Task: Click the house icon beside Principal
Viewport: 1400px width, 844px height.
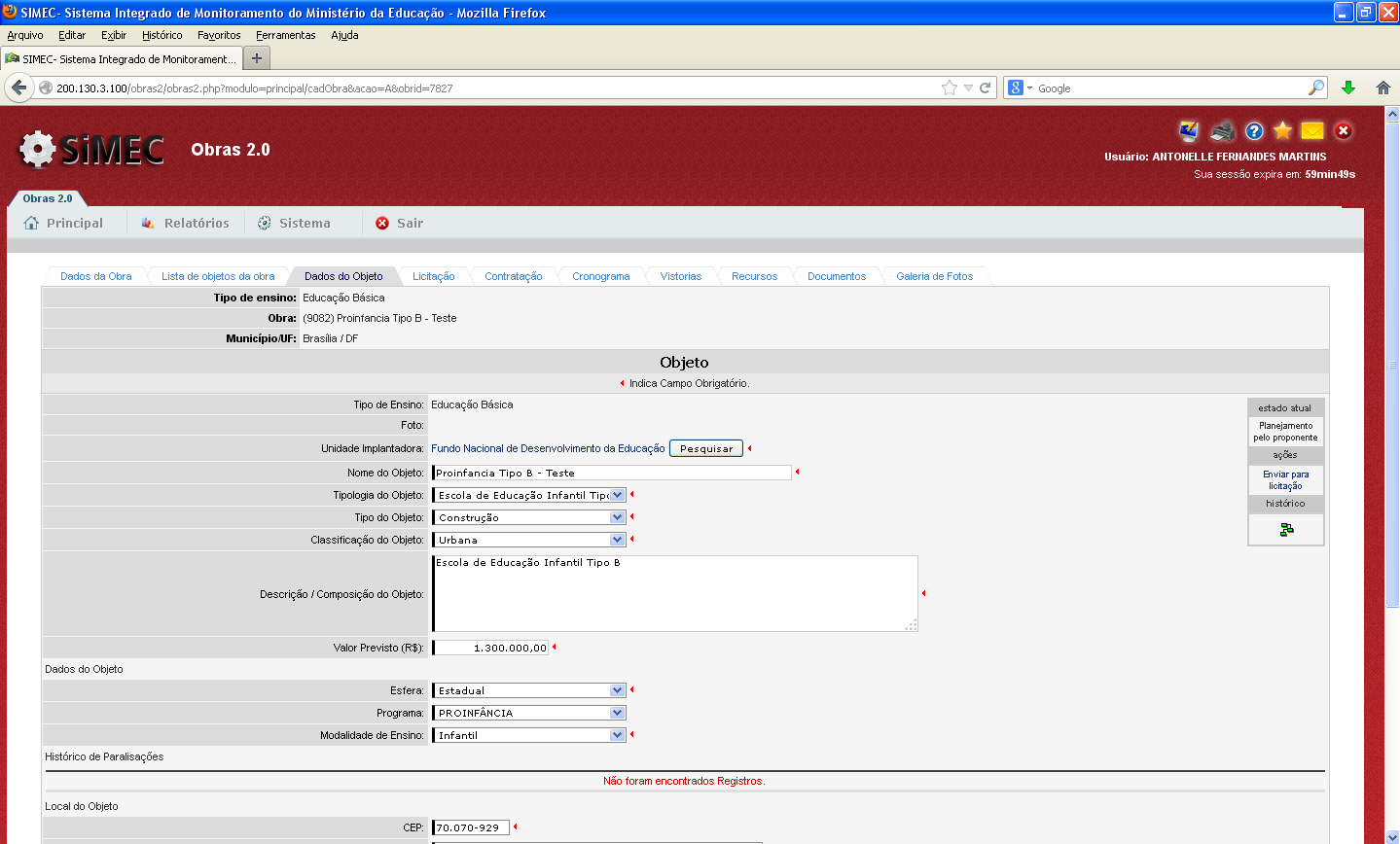Action: pyautogui.click(x=31, y=223)
